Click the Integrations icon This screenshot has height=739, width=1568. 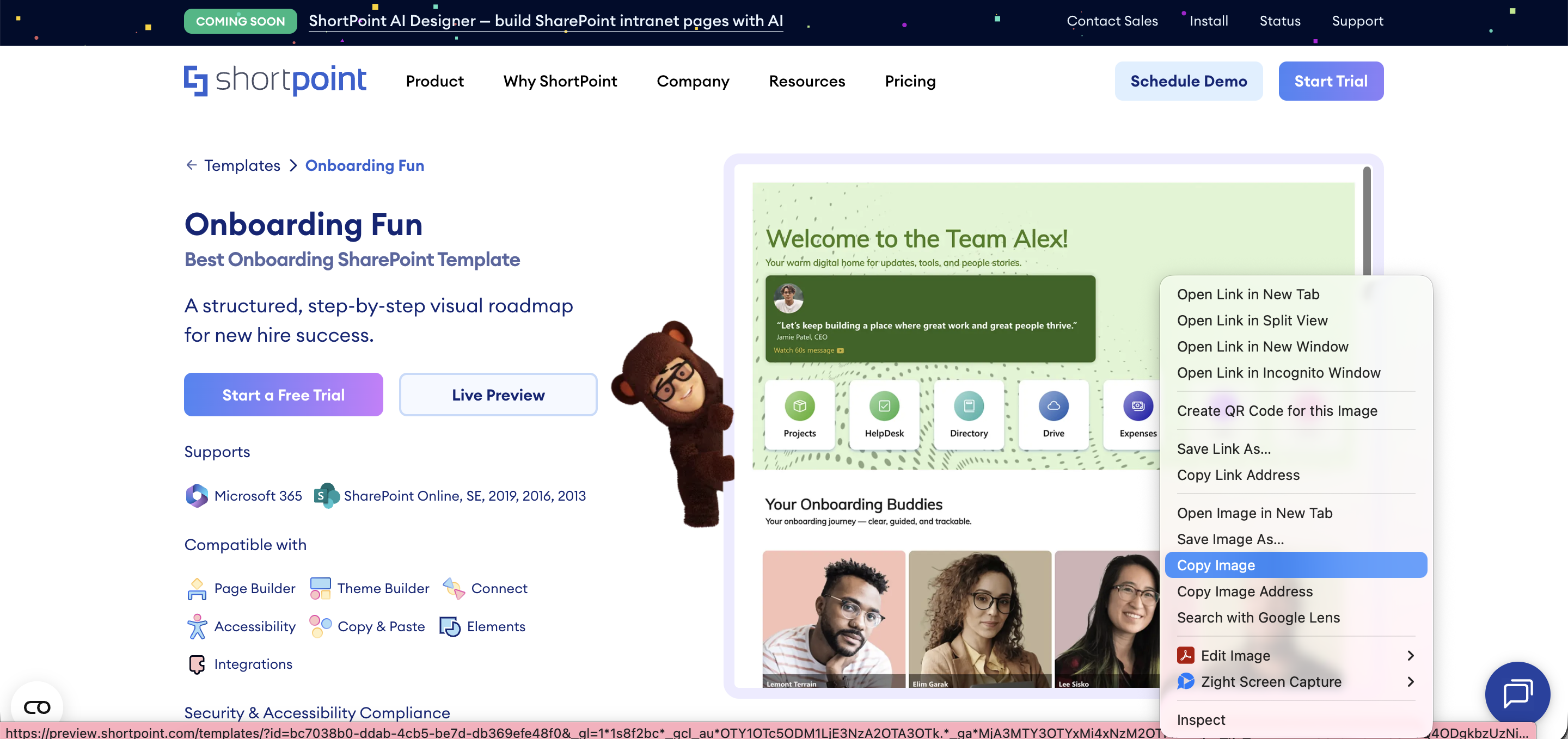(197, 664)
